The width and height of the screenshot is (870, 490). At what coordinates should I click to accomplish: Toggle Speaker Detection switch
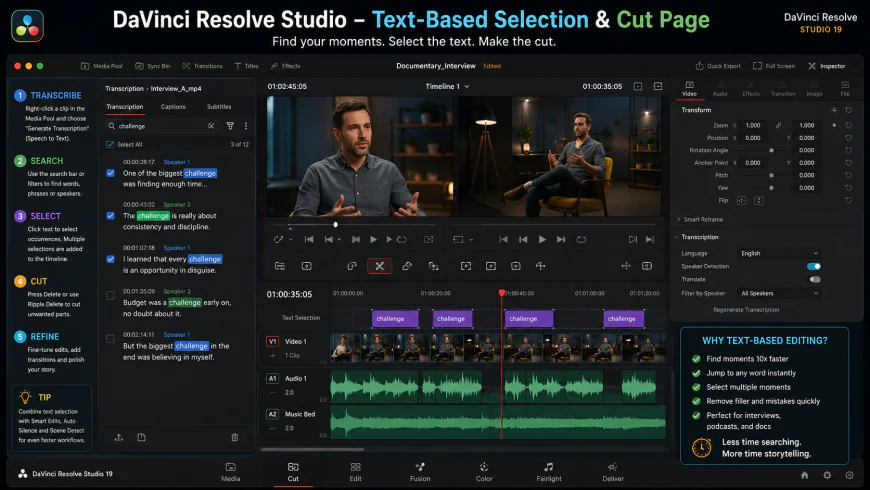pos(814,266)
